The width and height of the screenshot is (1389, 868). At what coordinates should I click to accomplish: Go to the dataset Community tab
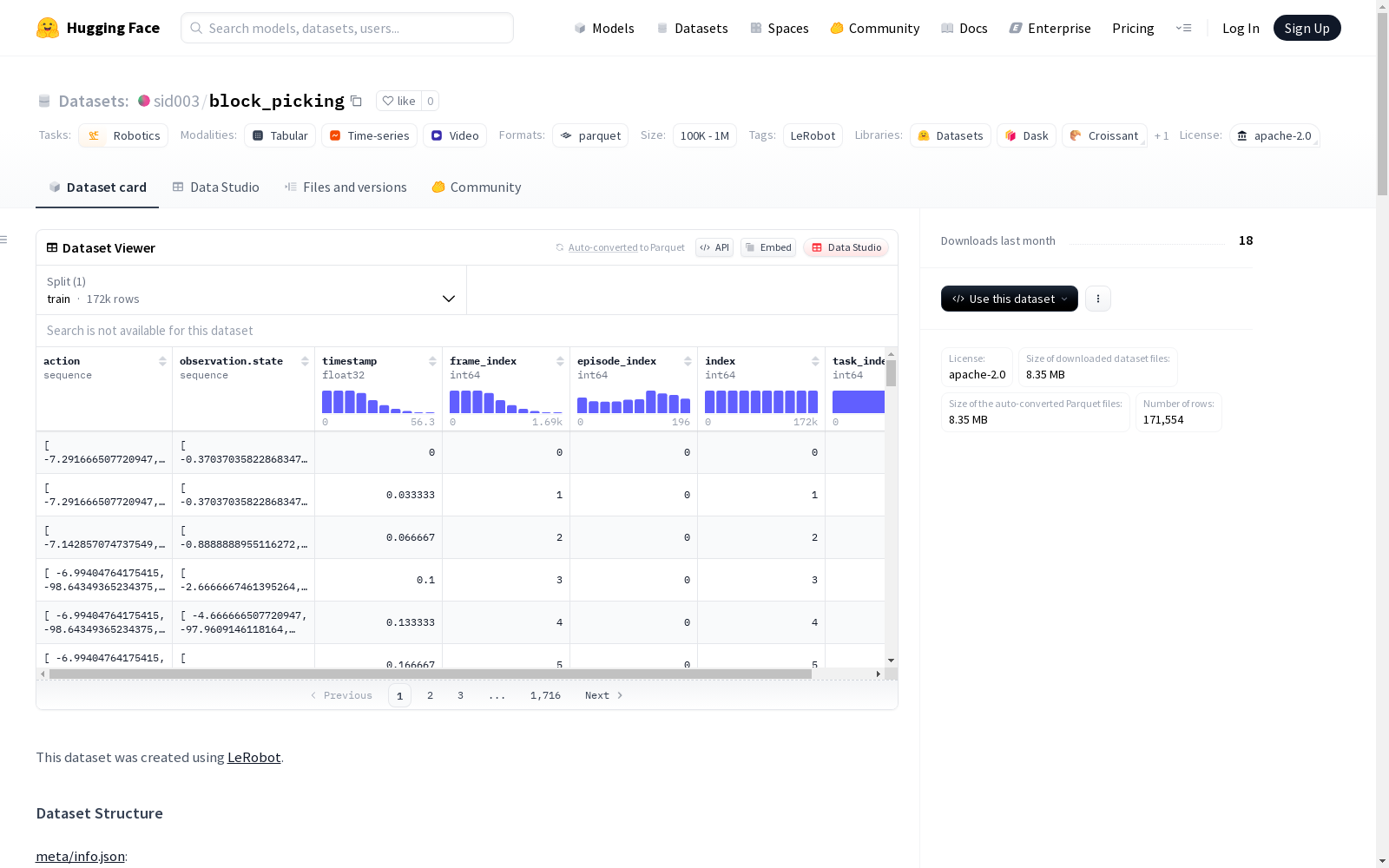[x=477, y=187]
